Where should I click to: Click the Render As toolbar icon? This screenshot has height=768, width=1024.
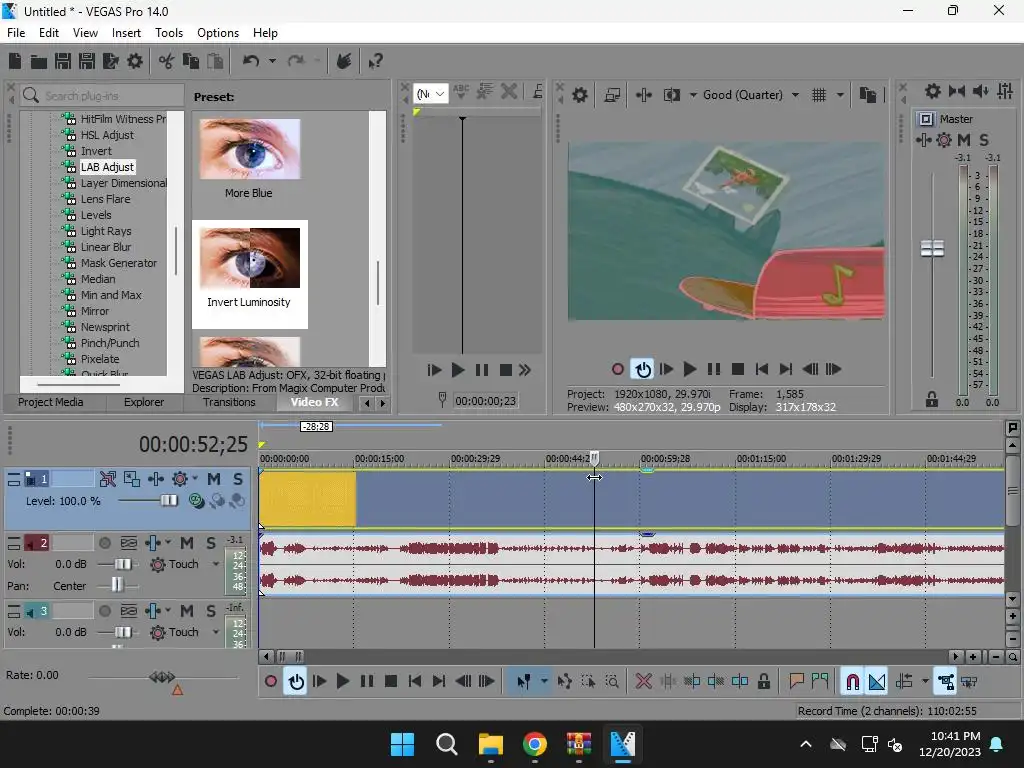110,61
